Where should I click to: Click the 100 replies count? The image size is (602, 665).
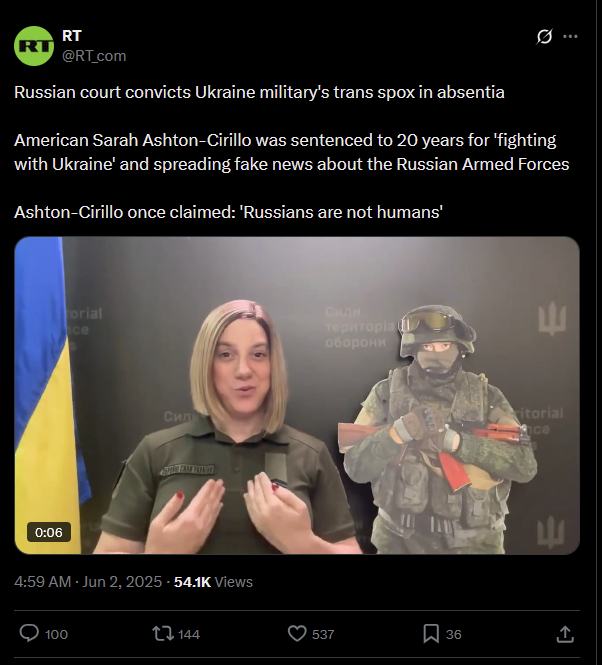[56, 634]
